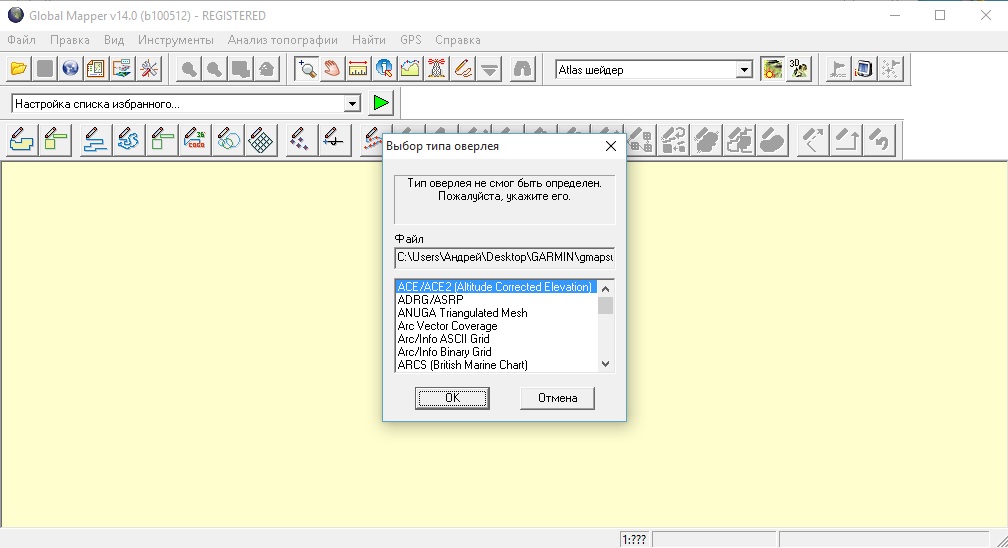Select the yellow rectangle area pencil tool
1008x548 pixels.
click(56, 140)
